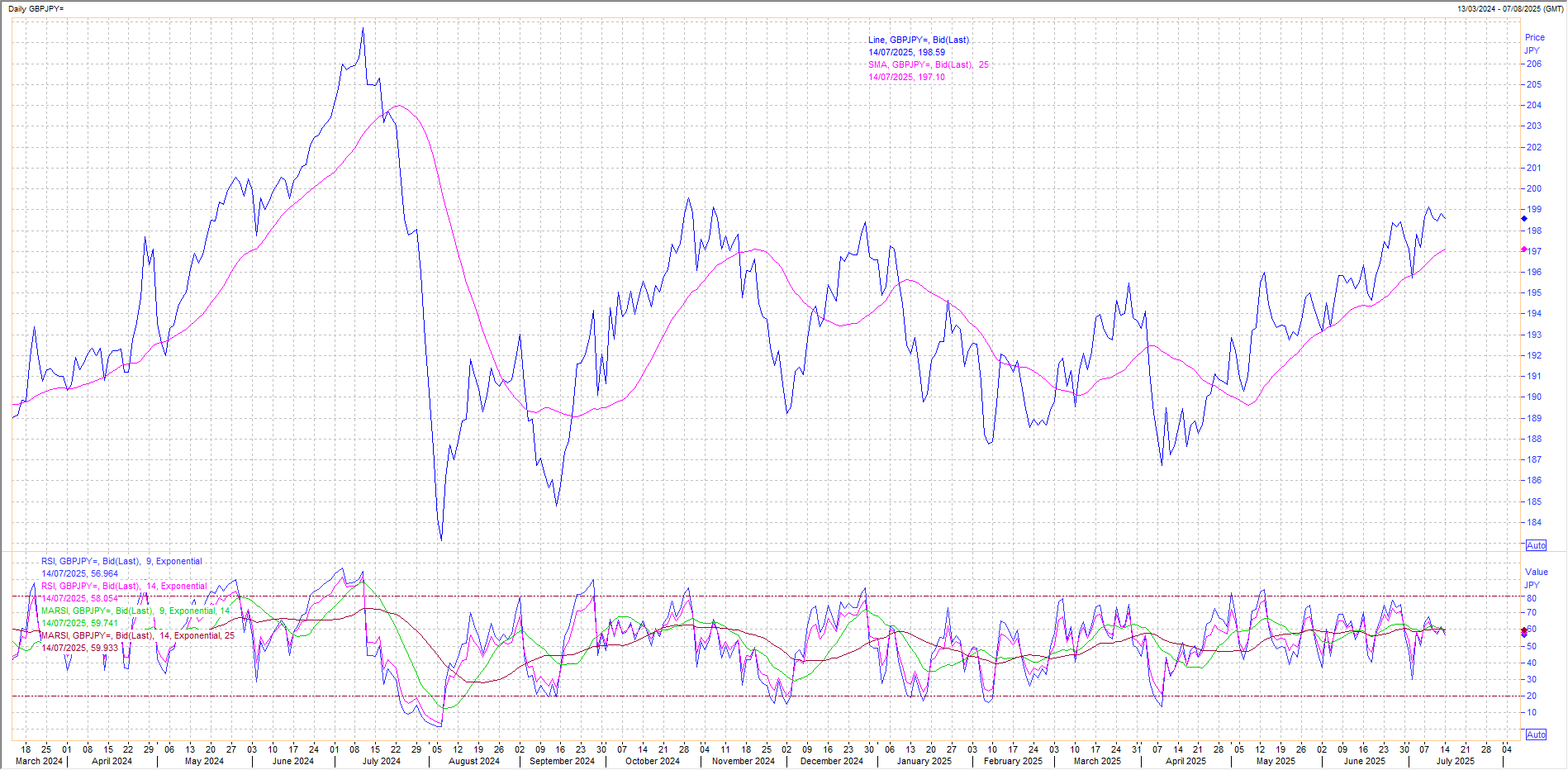Click the blue last-price diamond marker on price axis

point(1524,219)
